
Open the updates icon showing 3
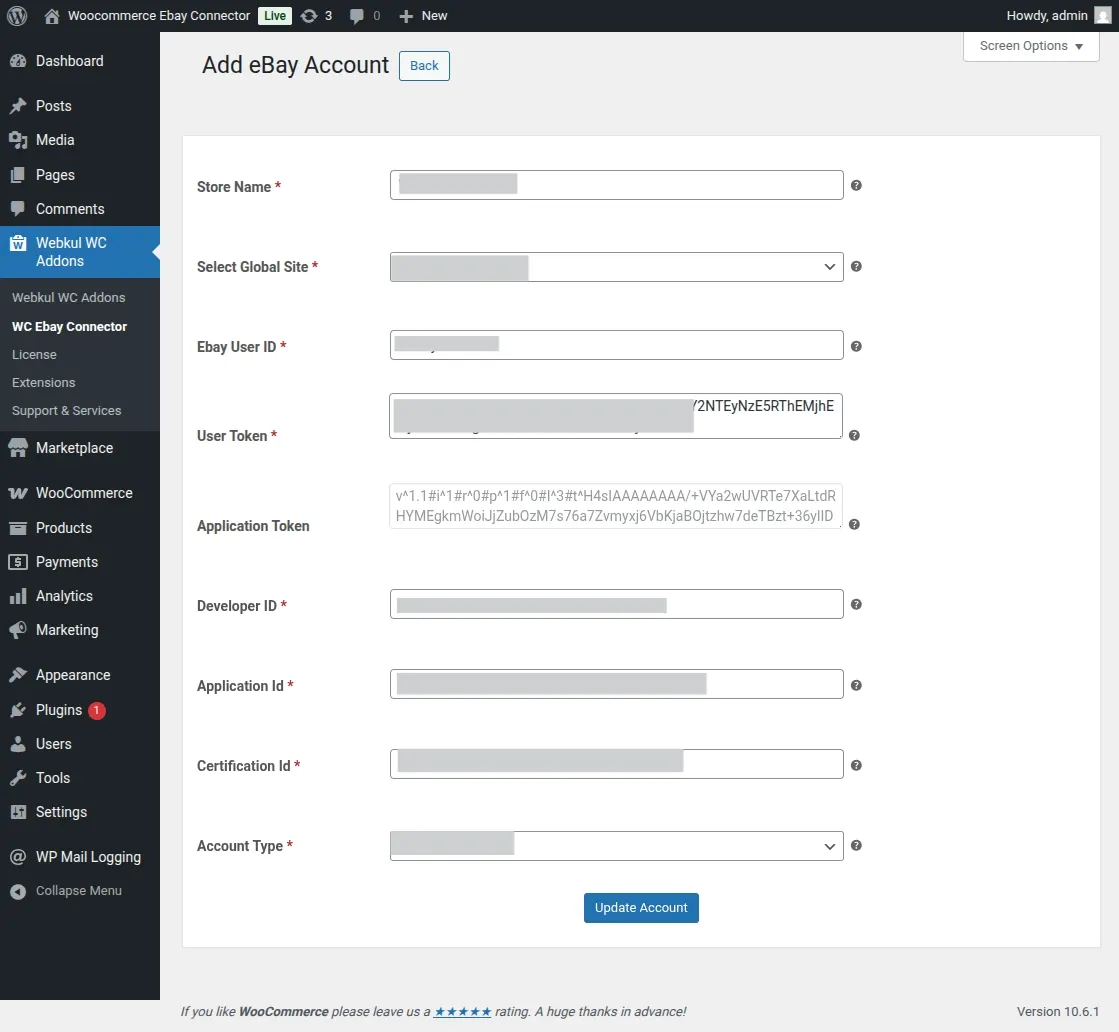pyautogui.click(x=309, y=16)
